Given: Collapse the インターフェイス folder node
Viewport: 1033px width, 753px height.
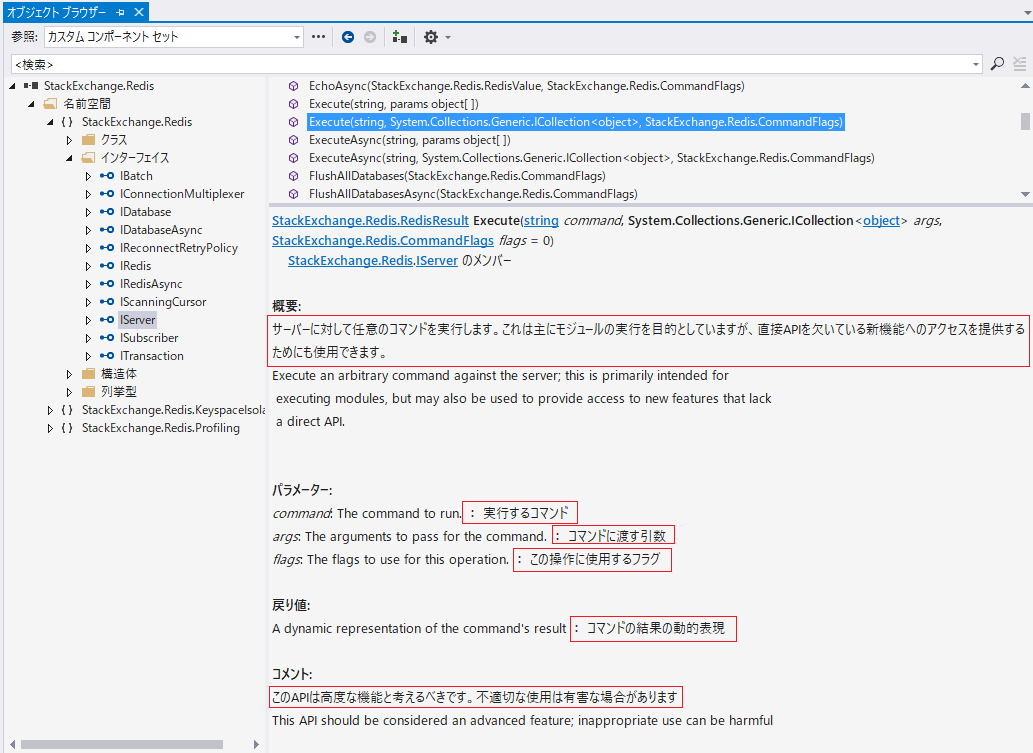Looking at the screenshot, I should coord(69,158).
